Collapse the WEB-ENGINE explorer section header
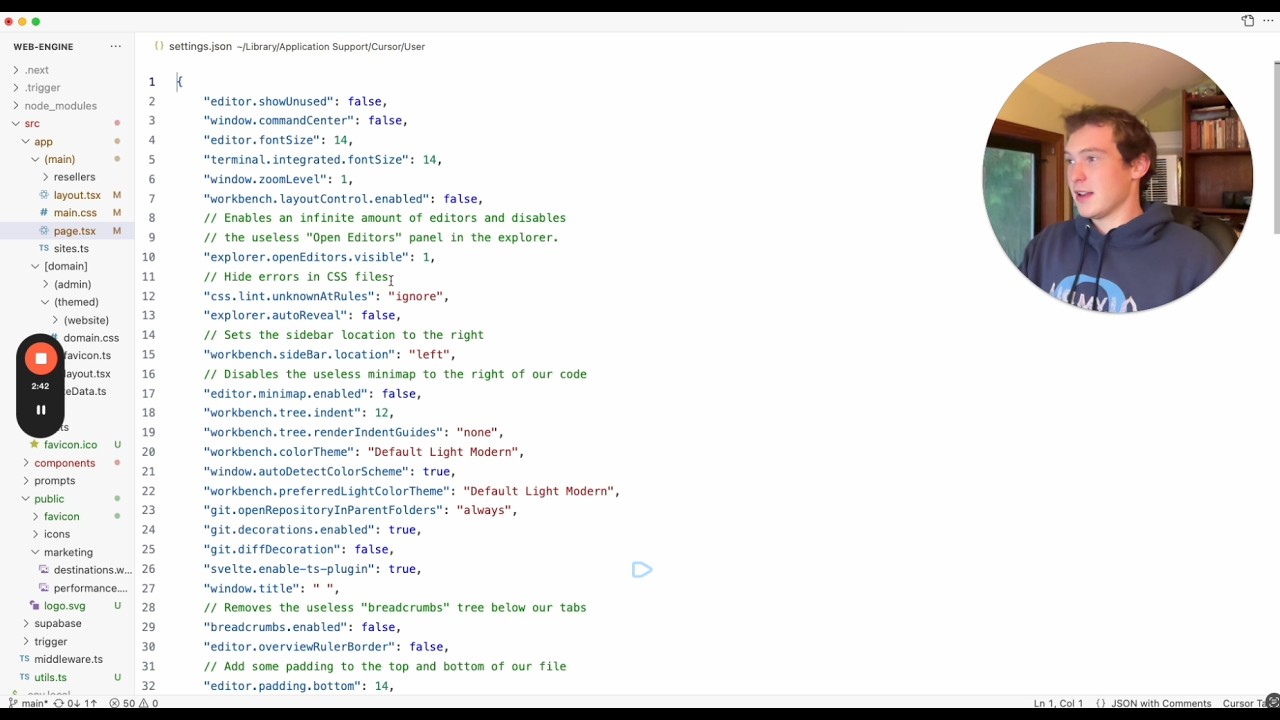1280x720 pixels. tap(43, 47)
